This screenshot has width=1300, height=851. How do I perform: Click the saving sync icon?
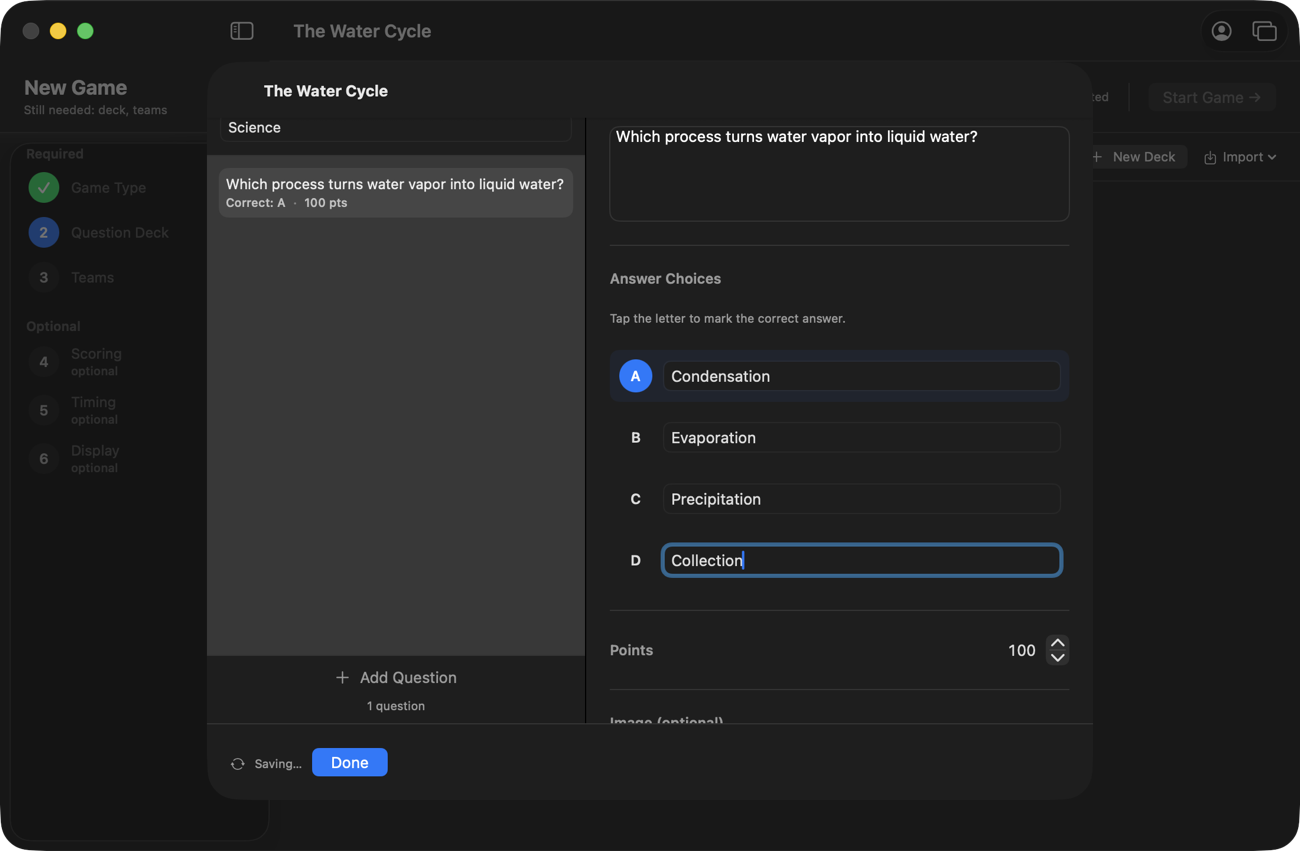[238, 764]
